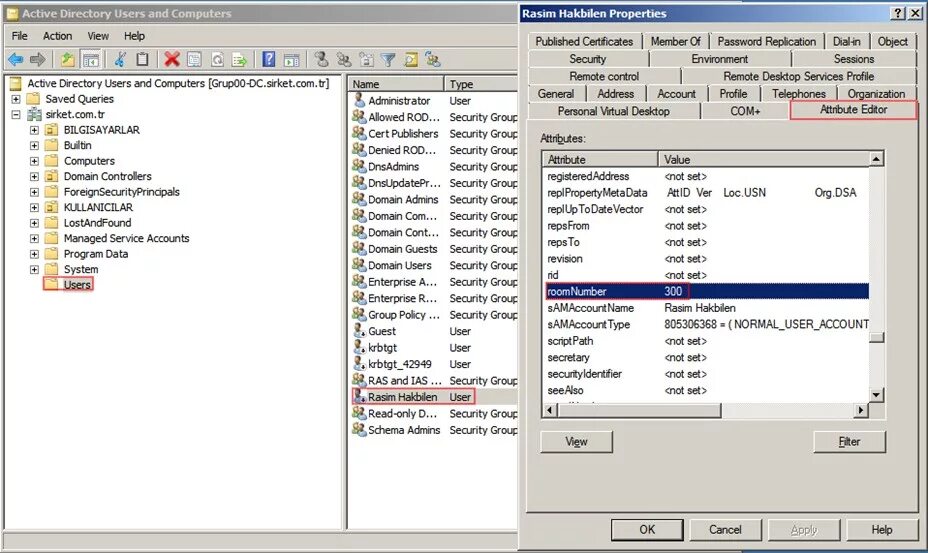This screenshot has width=928, height=553.
Task: Expand the BILGISAYARLAR node
Action: [x=34, y=130]
